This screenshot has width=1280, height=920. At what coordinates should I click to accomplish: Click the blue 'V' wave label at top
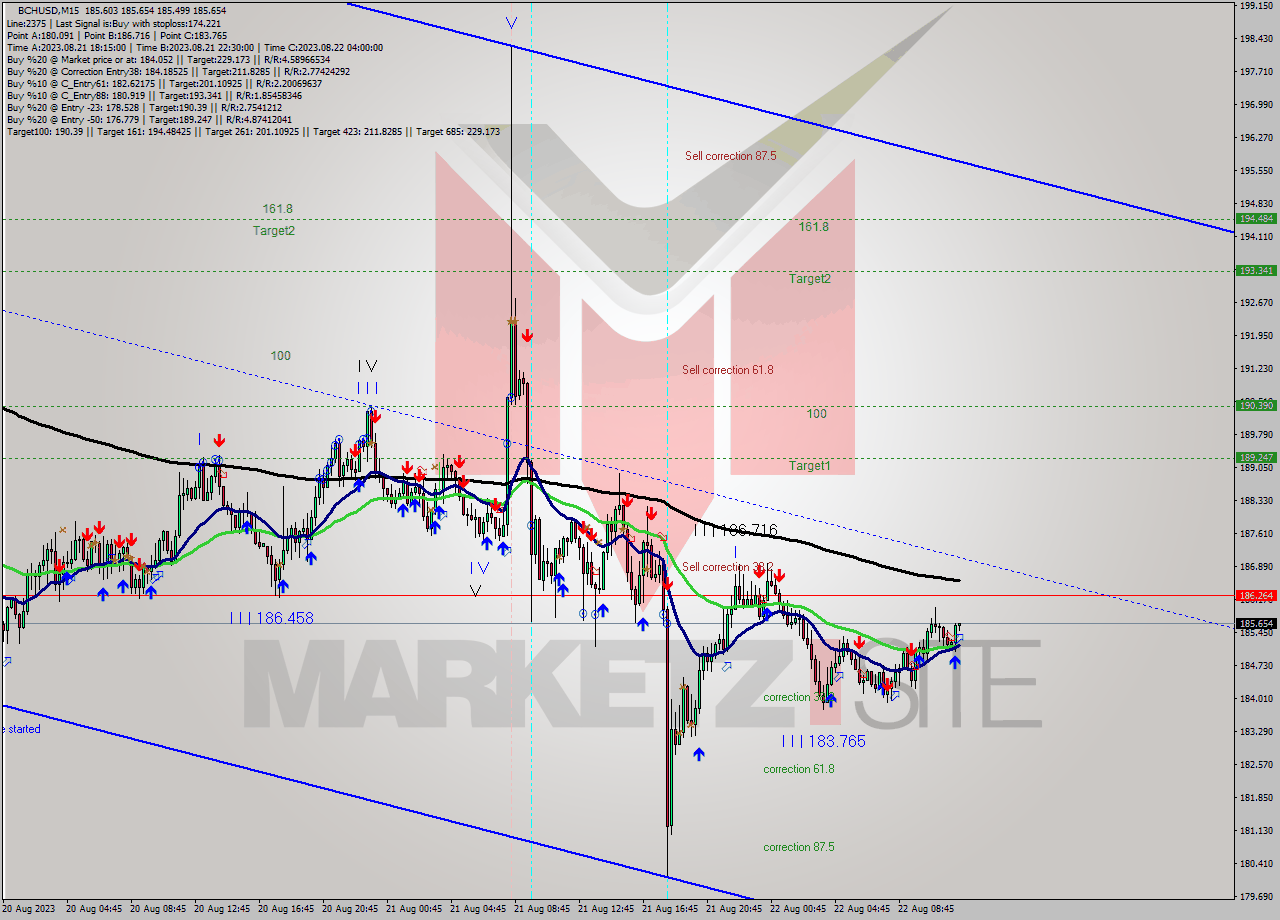(x=511, y=23)
